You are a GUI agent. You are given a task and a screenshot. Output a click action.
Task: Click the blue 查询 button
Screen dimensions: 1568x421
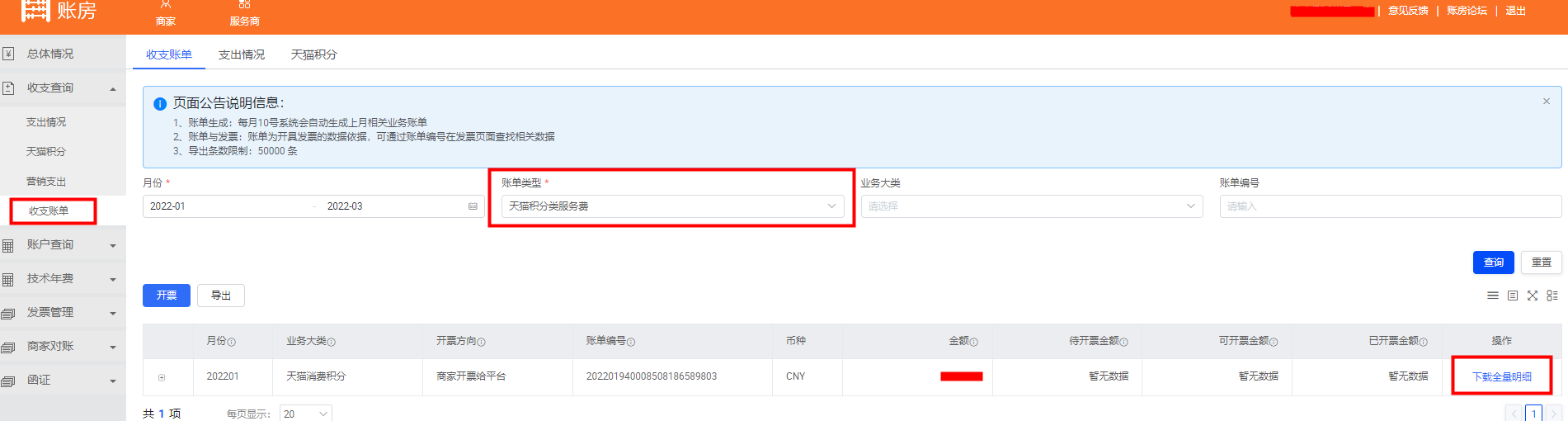(x=1493, y=263)
